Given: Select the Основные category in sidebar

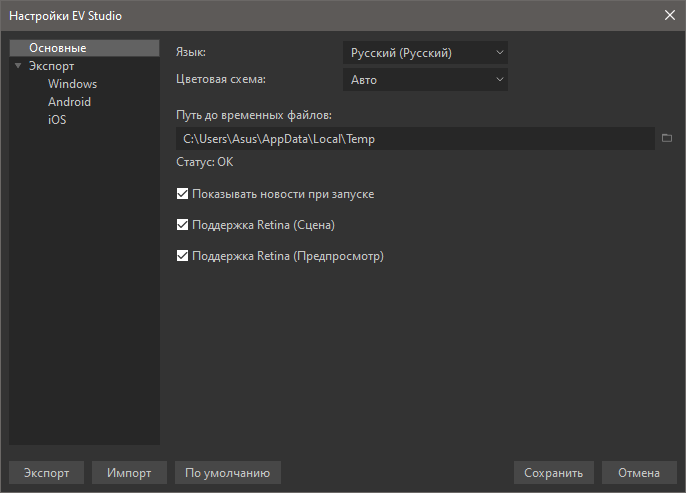Looking at the screenshot, I should click(x=57, y=48).
